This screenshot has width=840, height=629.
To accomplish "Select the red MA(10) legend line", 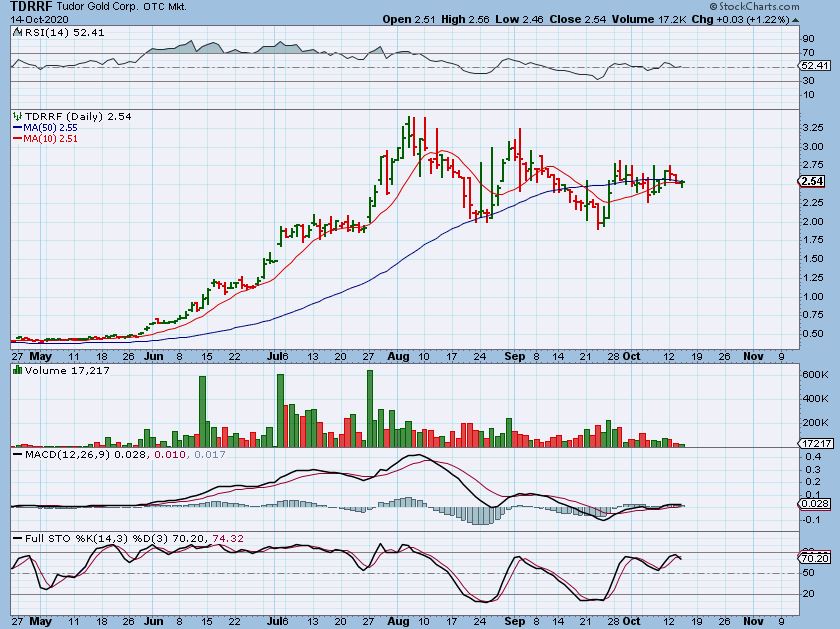I will (17, 139).
